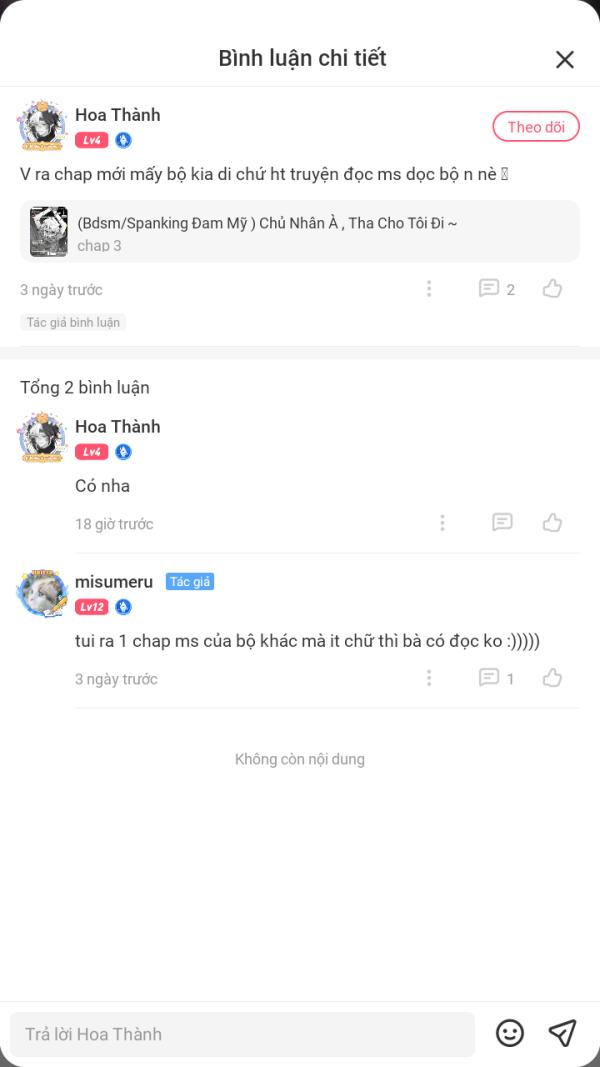Click Lv12 badge under misumeru
This screenshot has height=1067, width=600.
92,607
